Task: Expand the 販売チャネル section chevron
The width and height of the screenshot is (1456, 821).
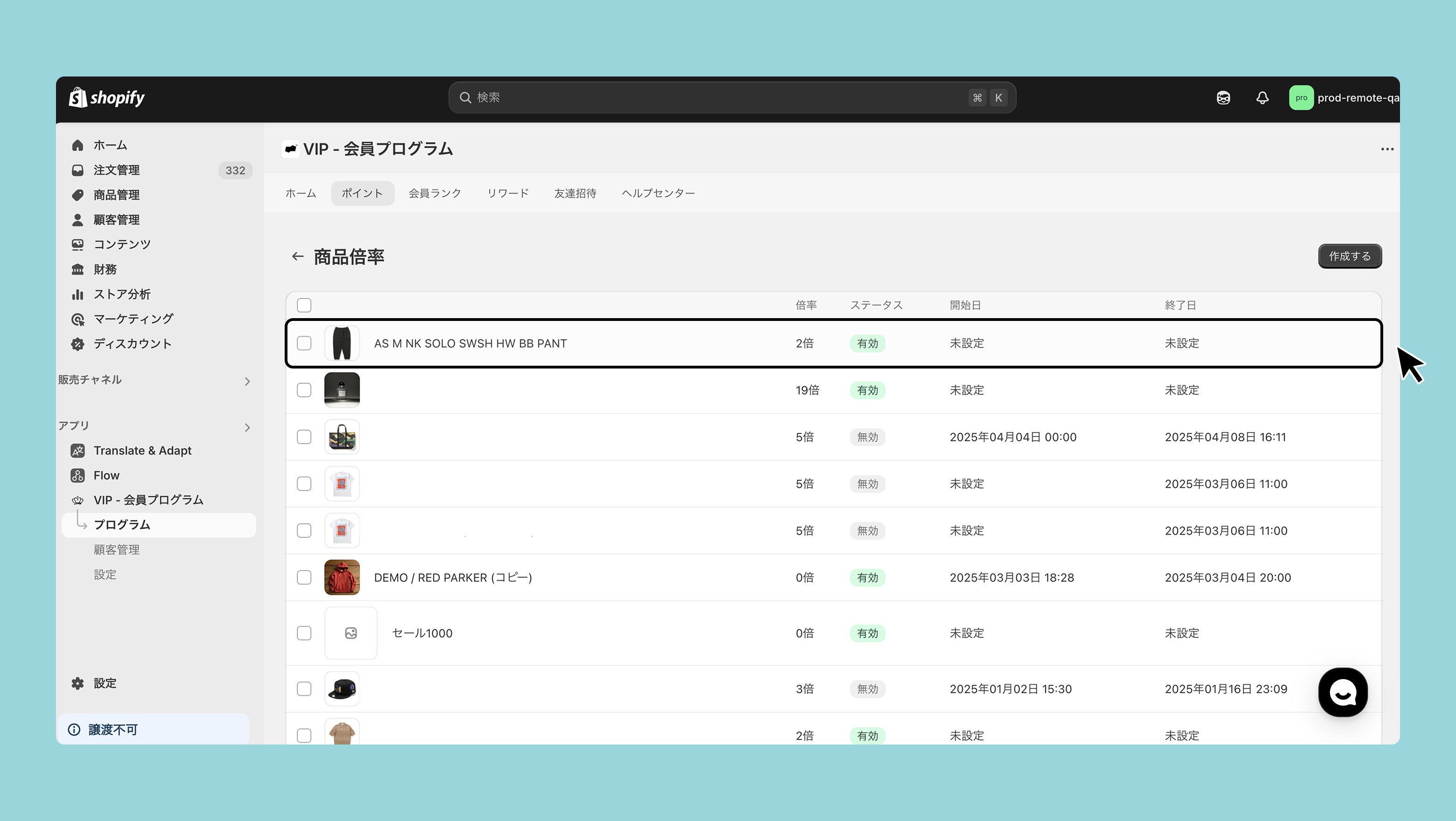Action: [247, 382]
